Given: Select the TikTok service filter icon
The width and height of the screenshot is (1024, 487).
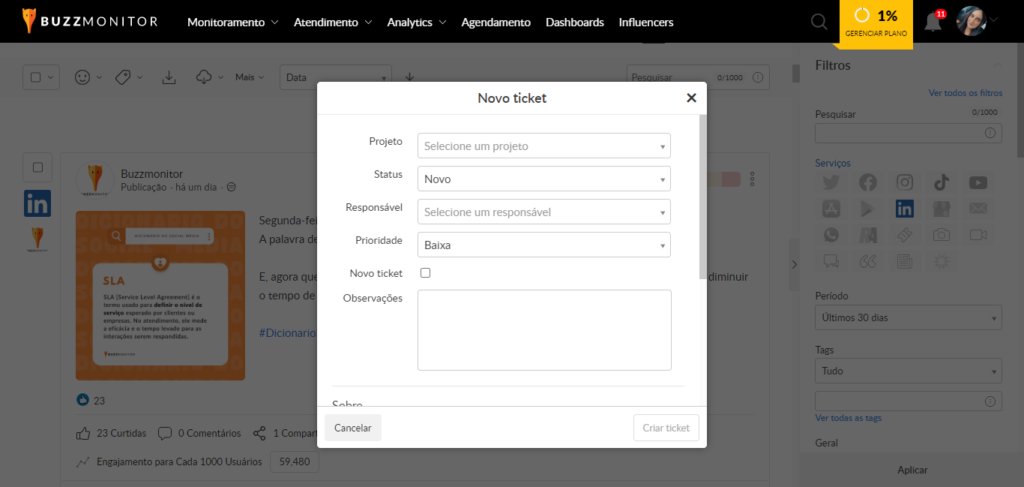Looking at the screenshot, I should [x=941, y=182].
